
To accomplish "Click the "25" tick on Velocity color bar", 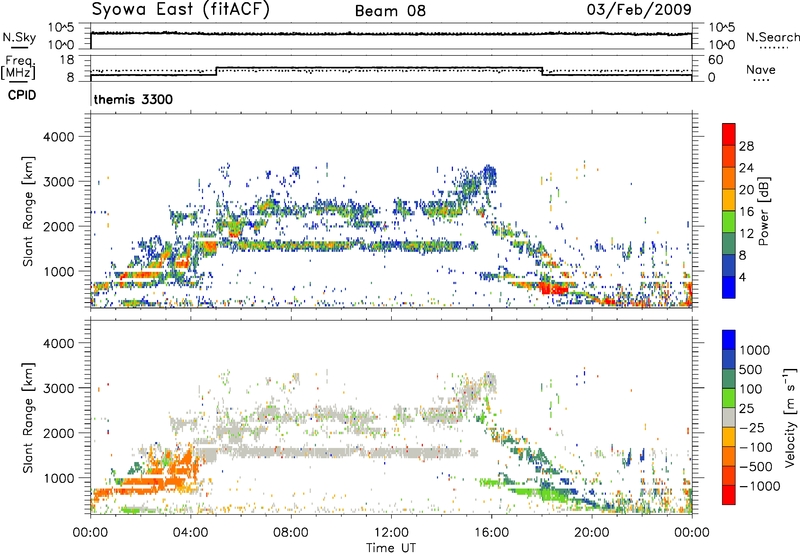I will [x=747, y=408].
